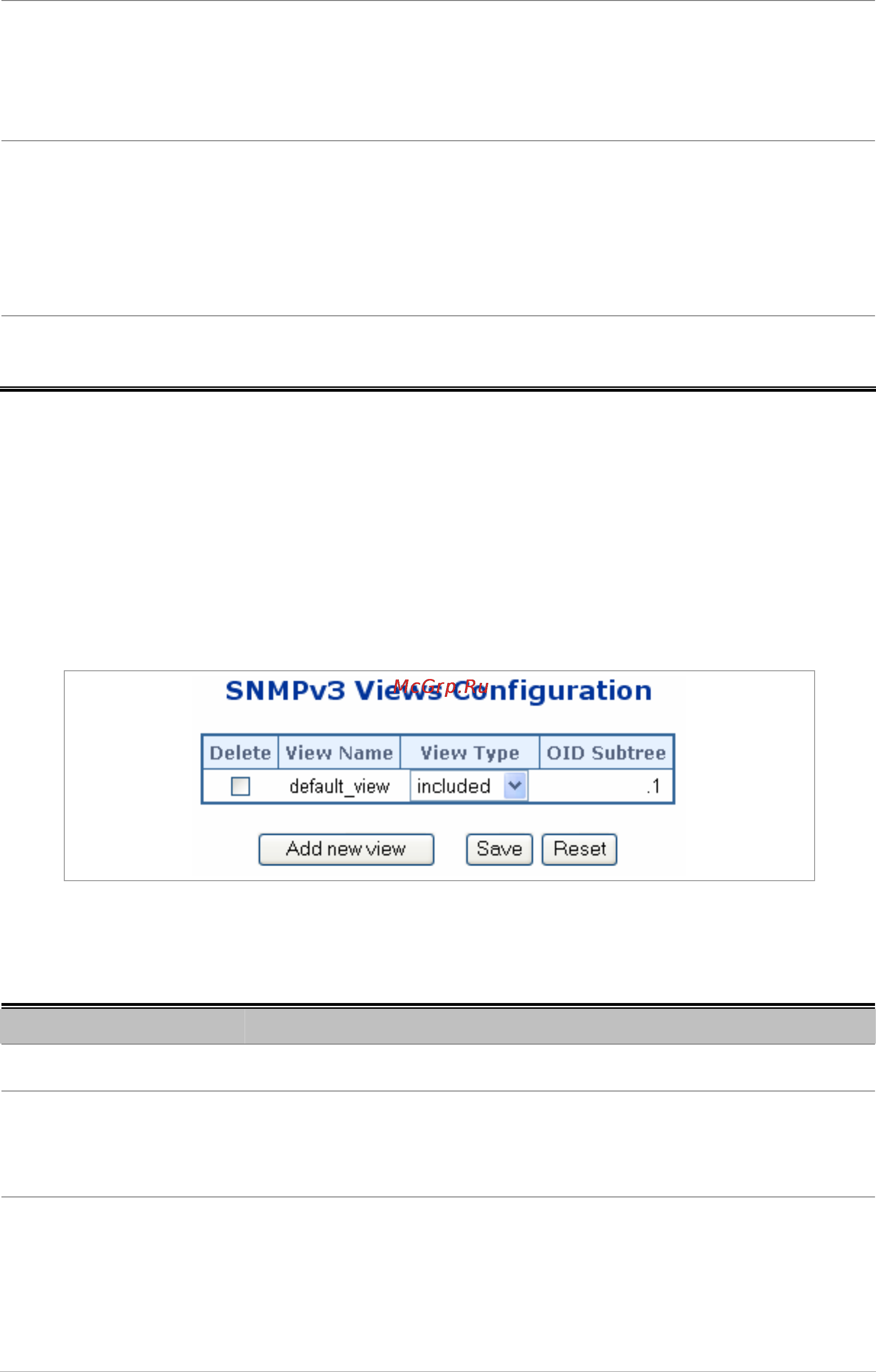876x1372 pixels.
Task: Click the 'View Type' column header
Action: click(470, 752)
